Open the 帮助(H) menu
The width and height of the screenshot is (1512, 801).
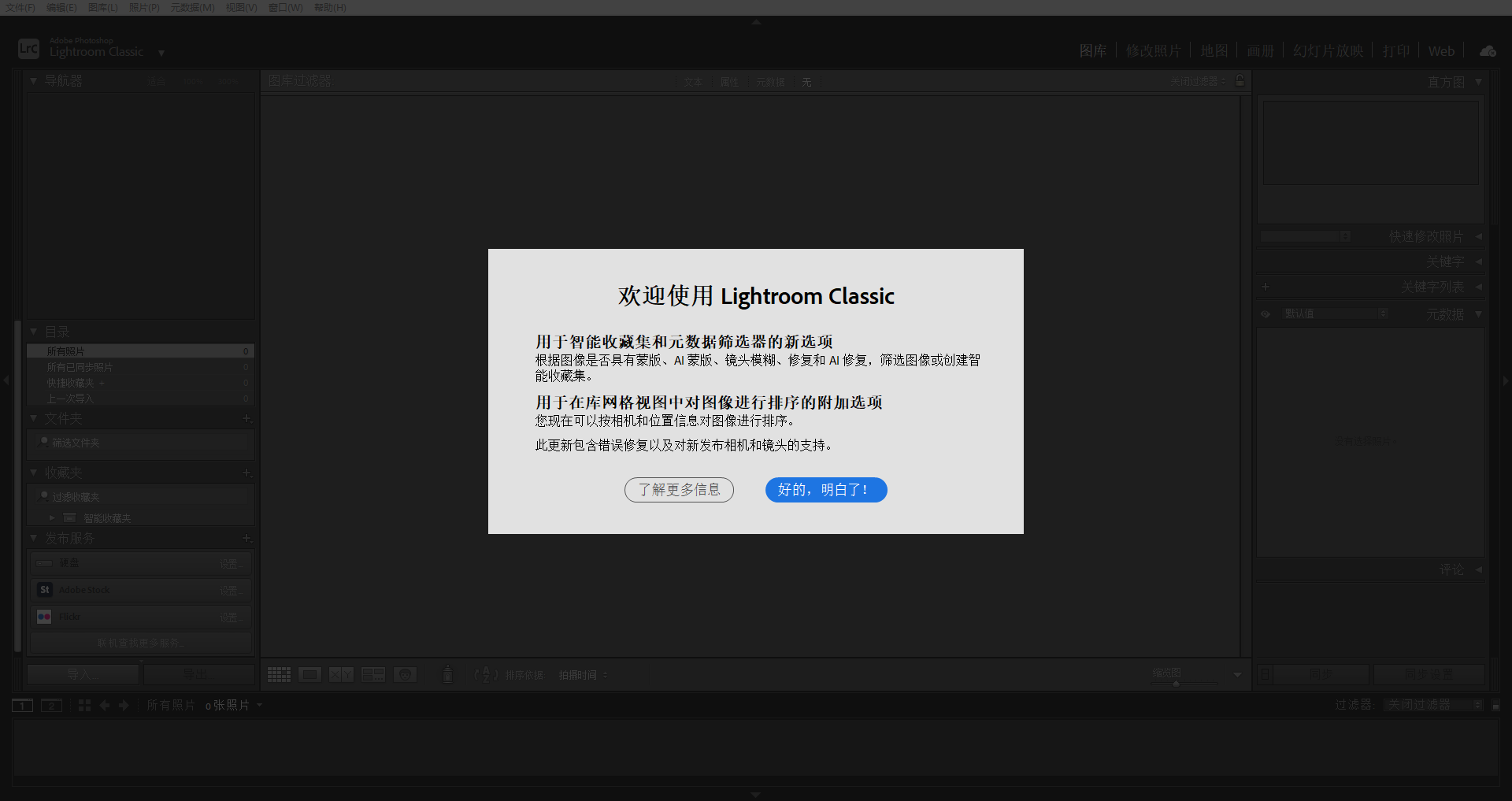pos(330,8)
